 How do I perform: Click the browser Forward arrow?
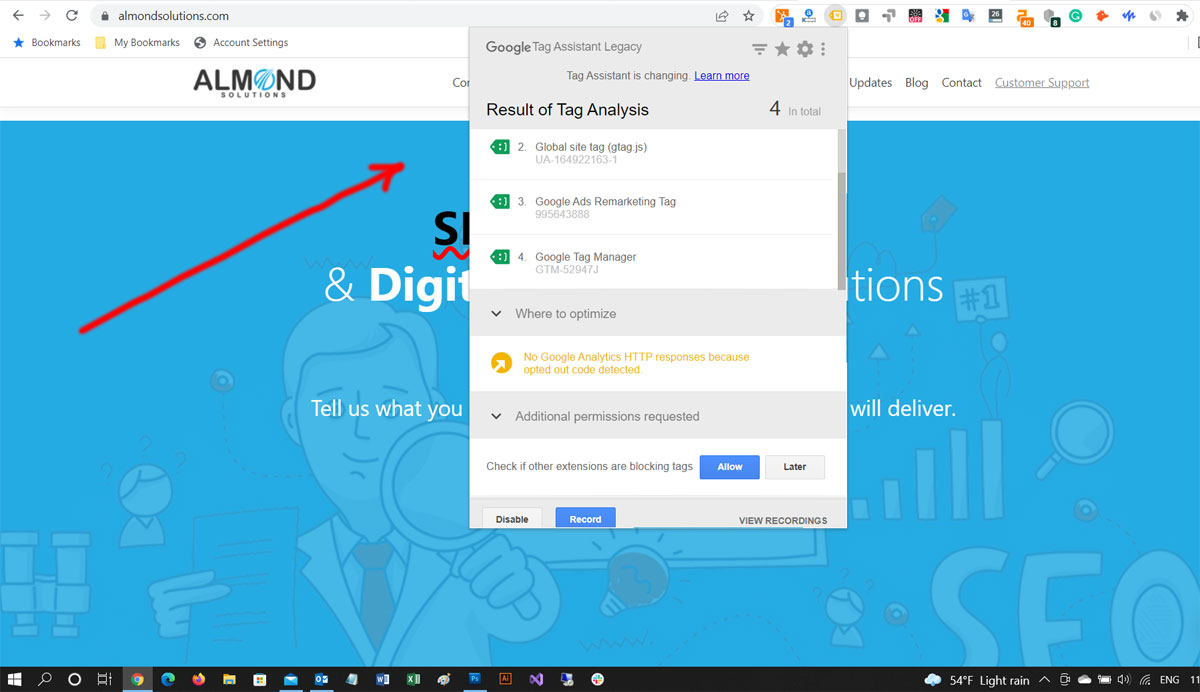(45, 16)
